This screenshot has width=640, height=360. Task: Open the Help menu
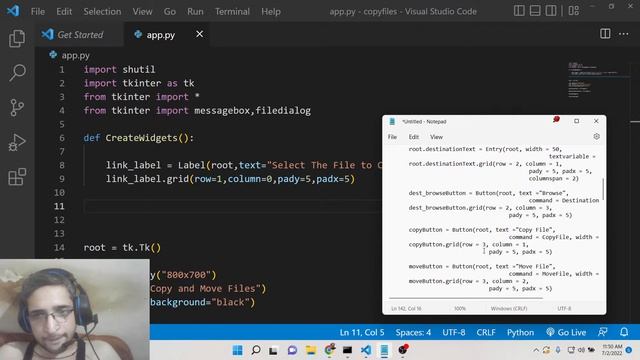tap(271, 11)
